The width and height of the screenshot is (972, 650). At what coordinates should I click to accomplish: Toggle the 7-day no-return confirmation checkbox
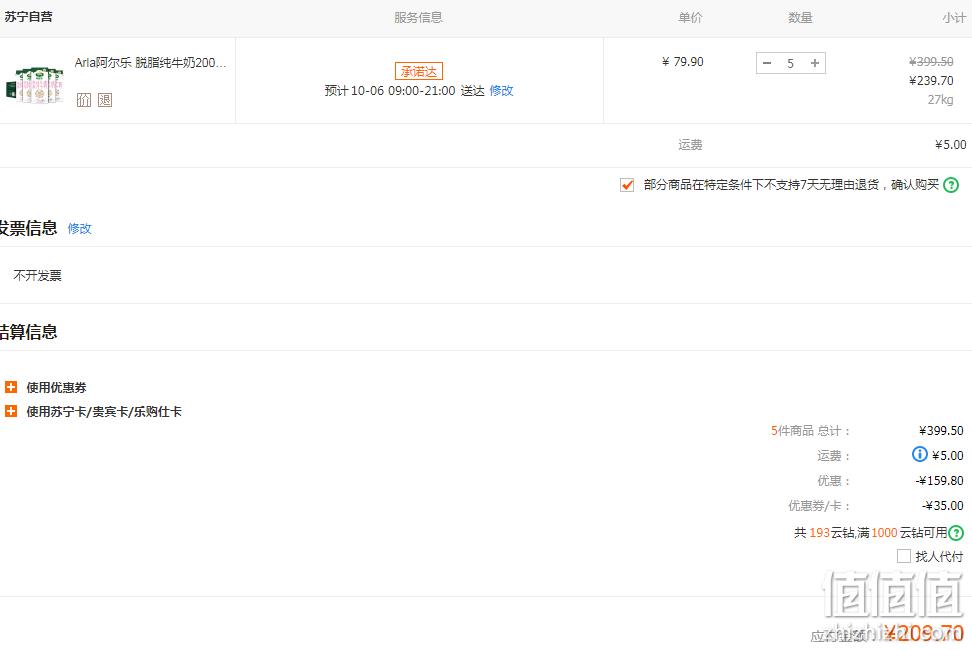click(x=627, y=185)
